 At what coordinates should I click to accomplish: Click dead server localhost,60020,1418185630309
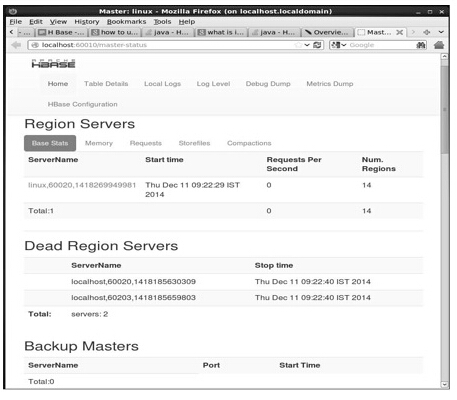point(133,282)
